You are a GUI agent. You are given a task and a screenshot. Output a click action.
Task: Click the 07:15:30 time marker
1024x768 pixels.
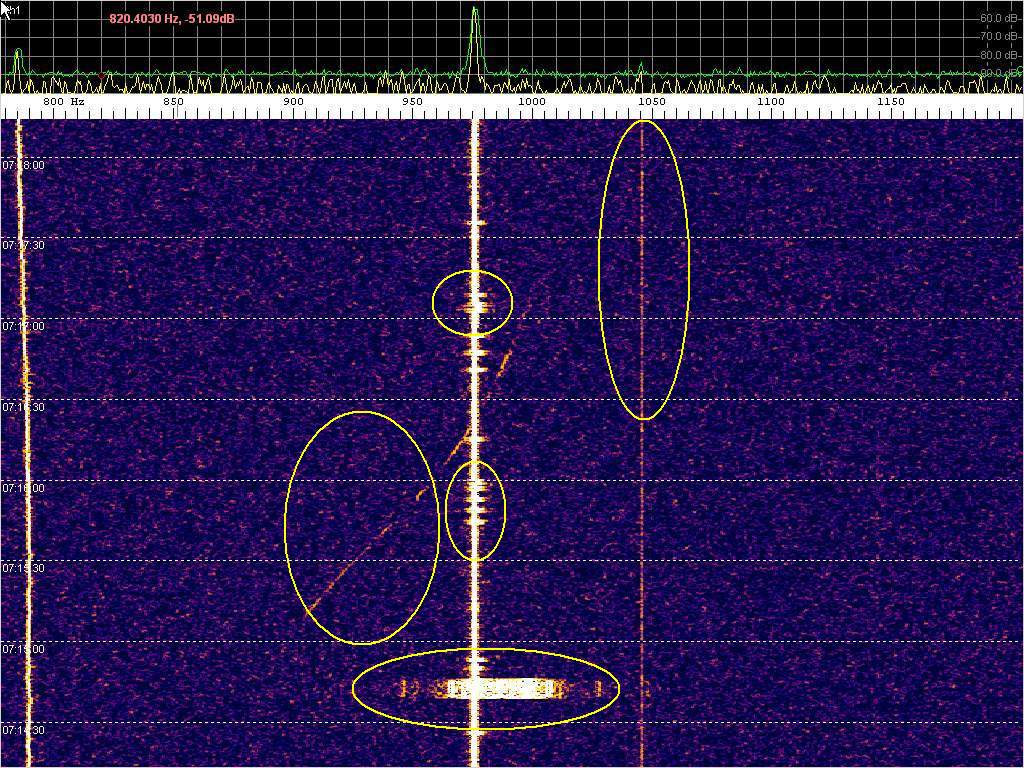coord(23,568)
